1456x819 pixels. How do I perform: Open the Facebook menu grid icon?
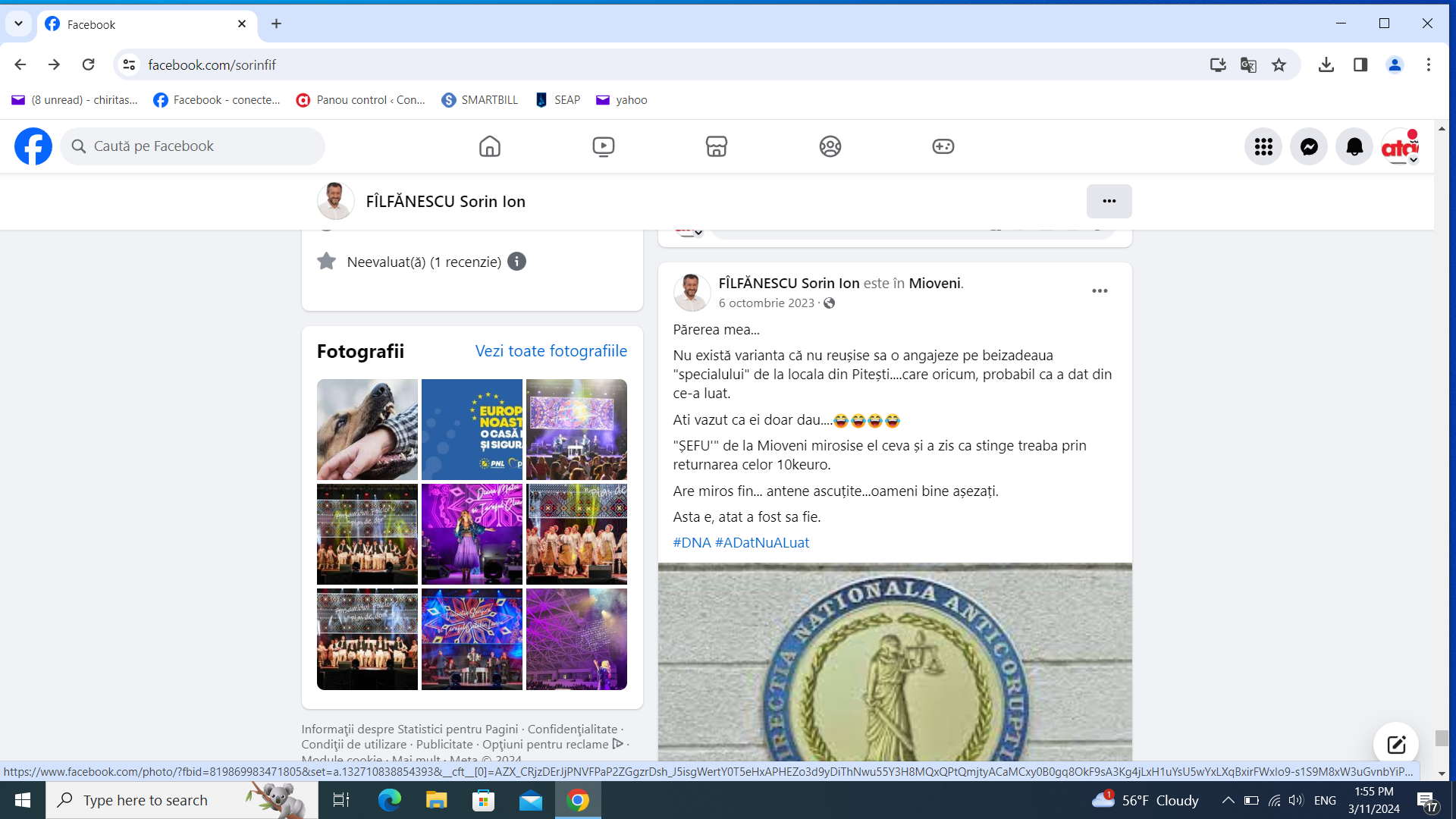pos(1263,147)
